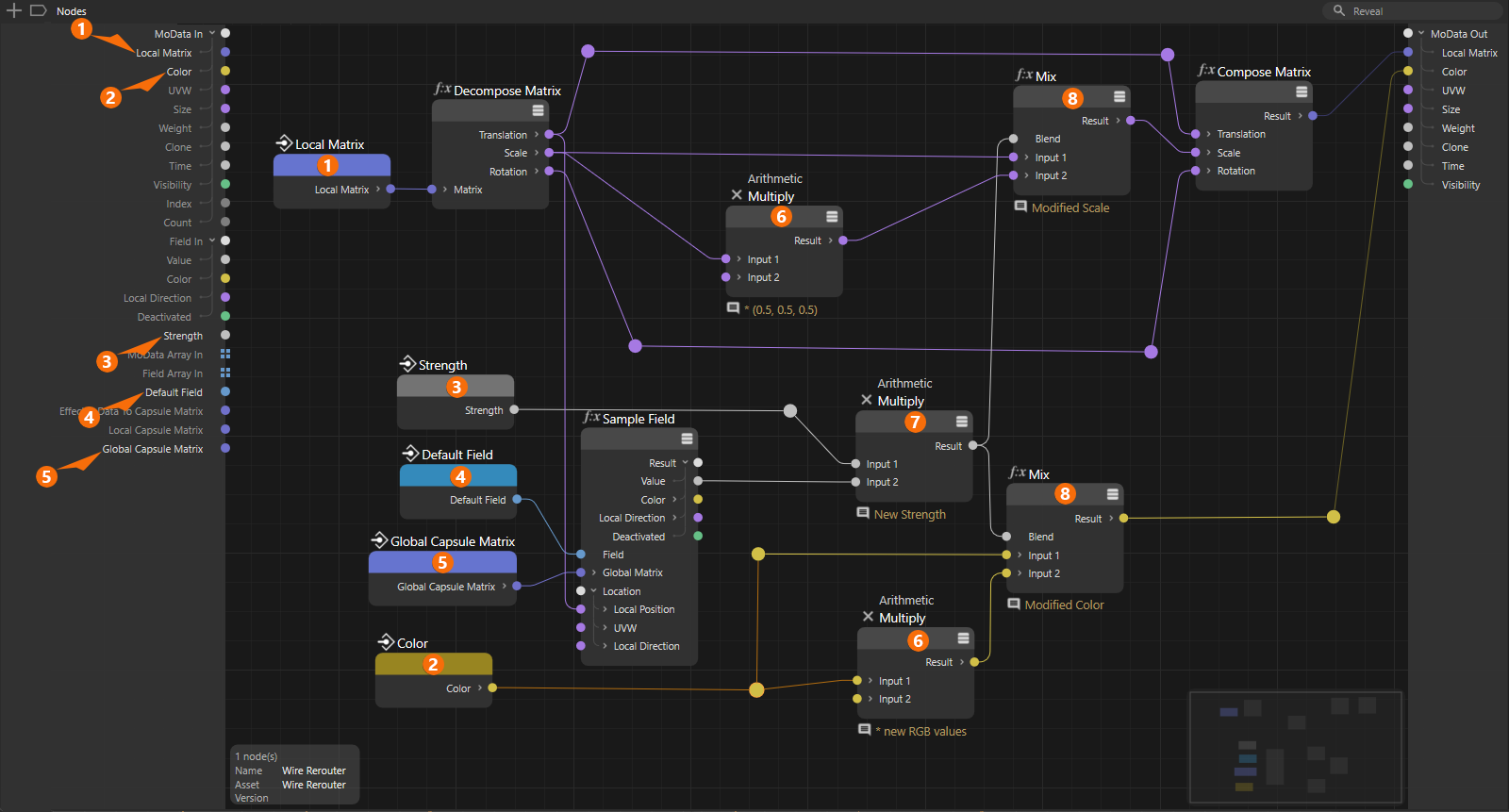Open the Sample Field node menu icon
This screenshot has height=812, width=1509.
point(687,439)
